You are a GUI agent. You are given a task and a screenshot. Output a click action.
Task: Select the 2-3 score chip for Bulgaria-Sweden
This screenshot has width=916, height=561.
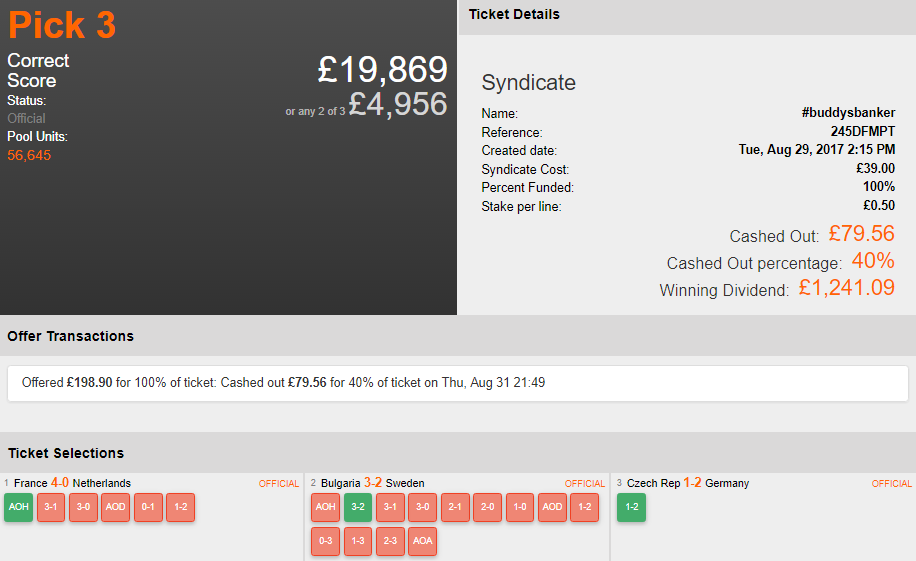pos(390,541)
